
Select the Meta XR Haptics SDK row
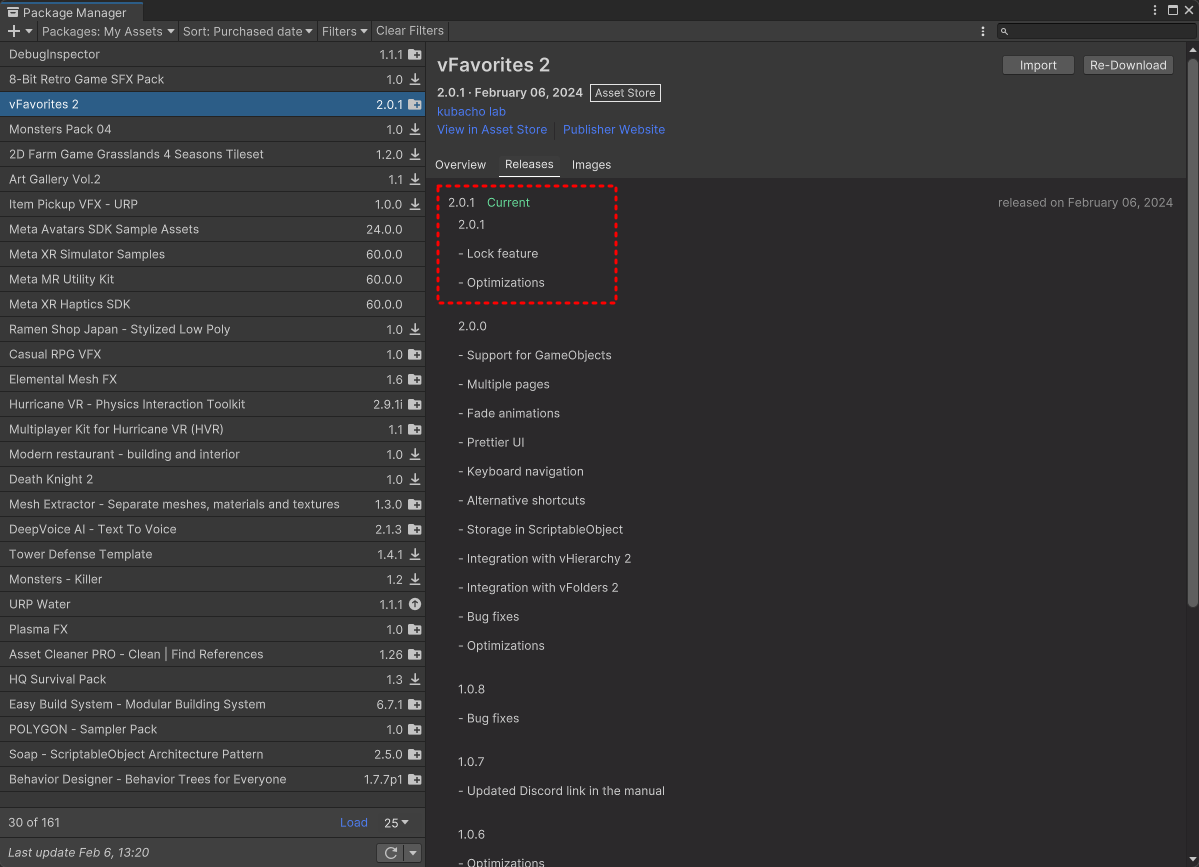(213, 304)
